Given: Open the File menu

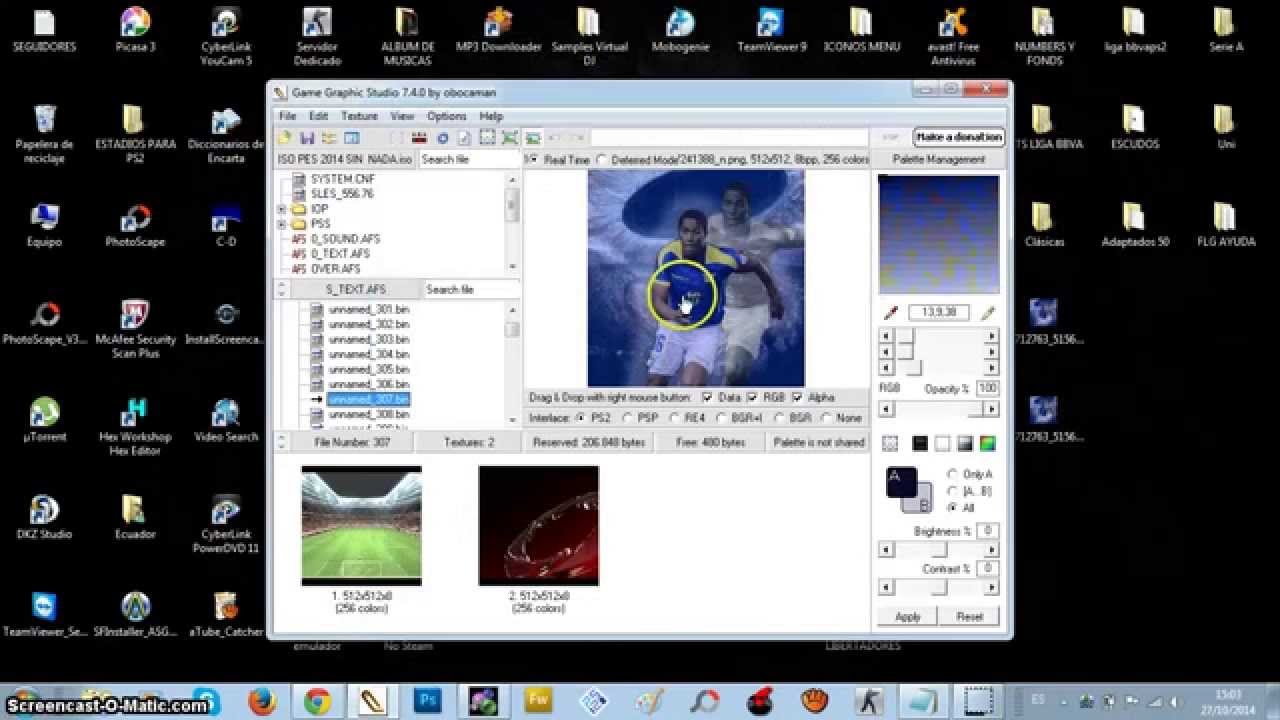Looking at the screenshot, I should click(x=288, y=116).
